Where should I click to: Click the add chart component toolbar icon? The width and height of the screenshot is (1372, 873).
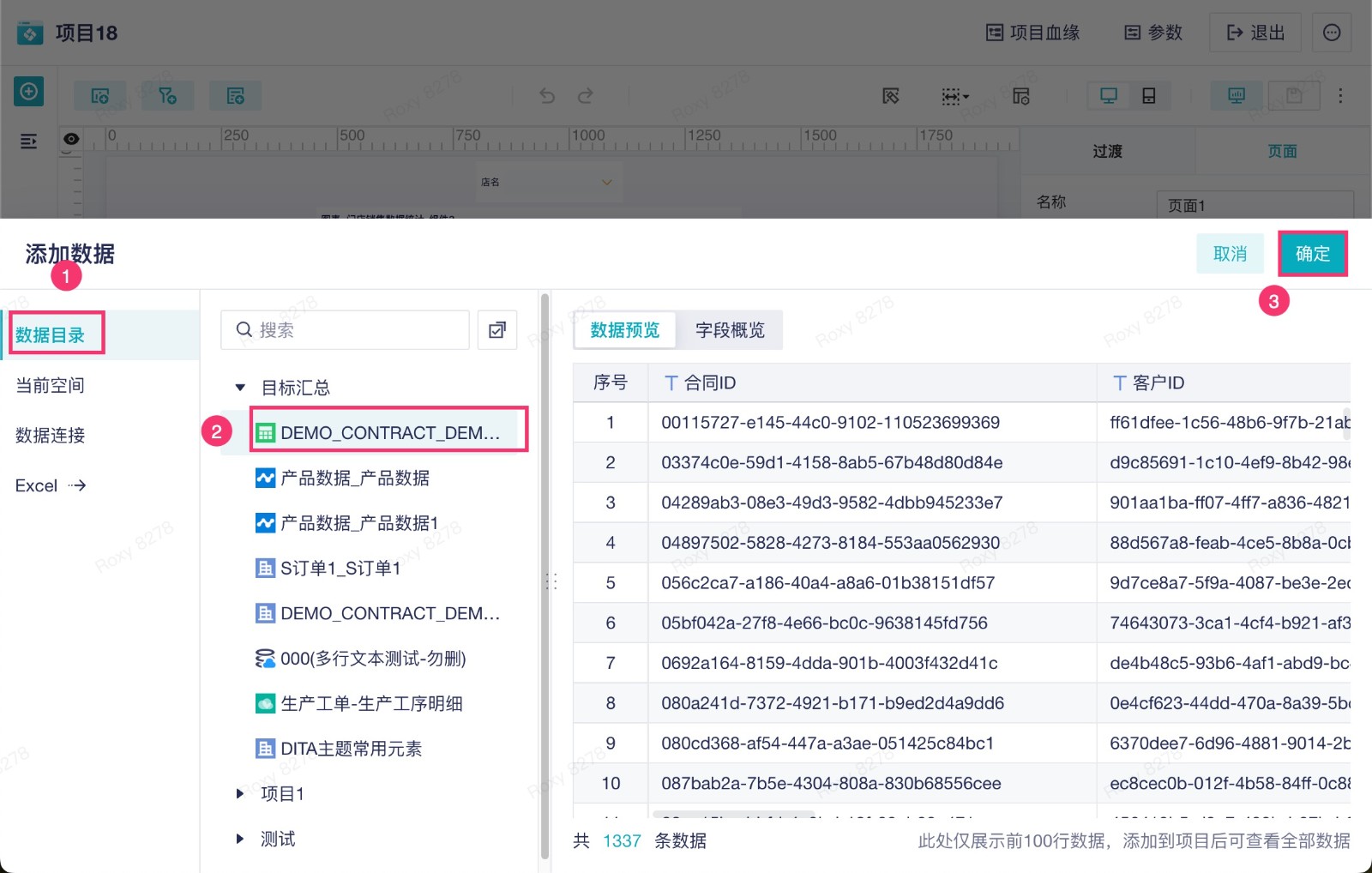pos(100,96)
